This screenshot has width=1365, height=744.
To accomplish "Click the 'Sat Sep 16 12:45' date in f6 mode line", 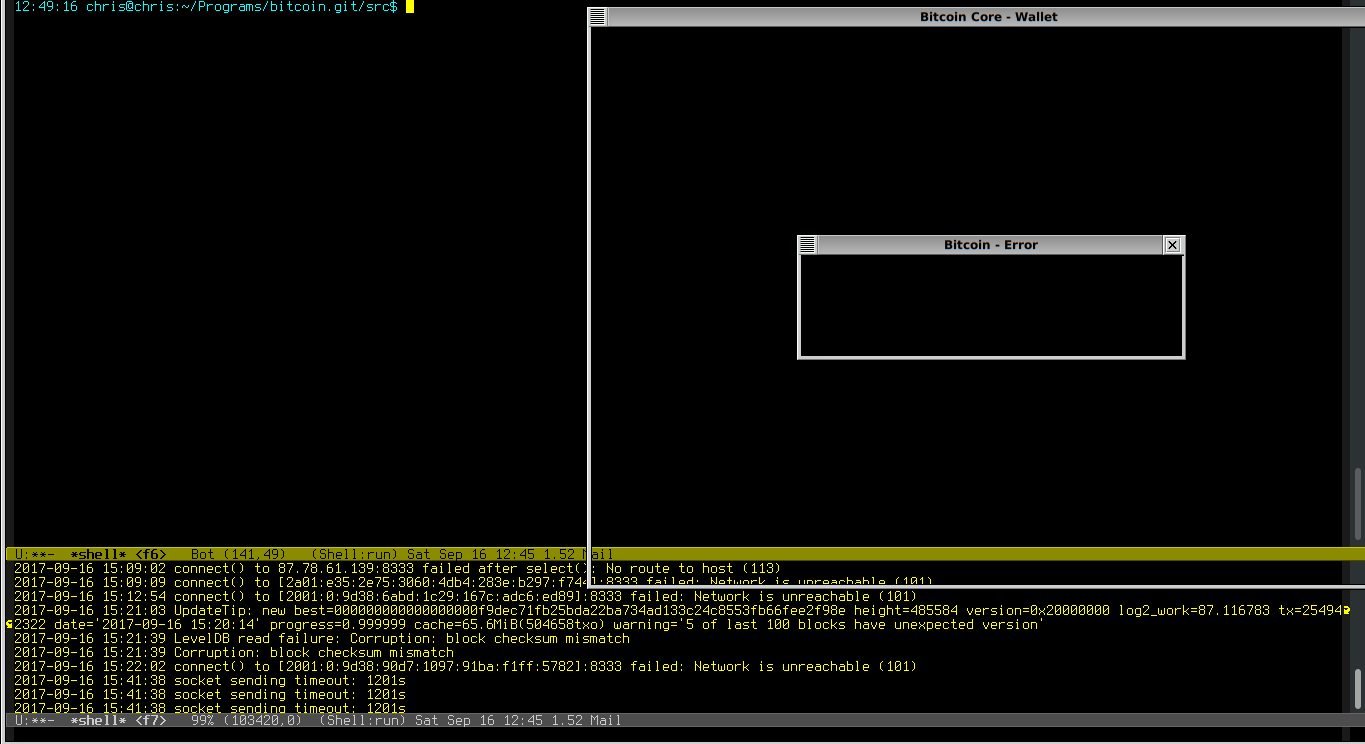I will [470, 554].
